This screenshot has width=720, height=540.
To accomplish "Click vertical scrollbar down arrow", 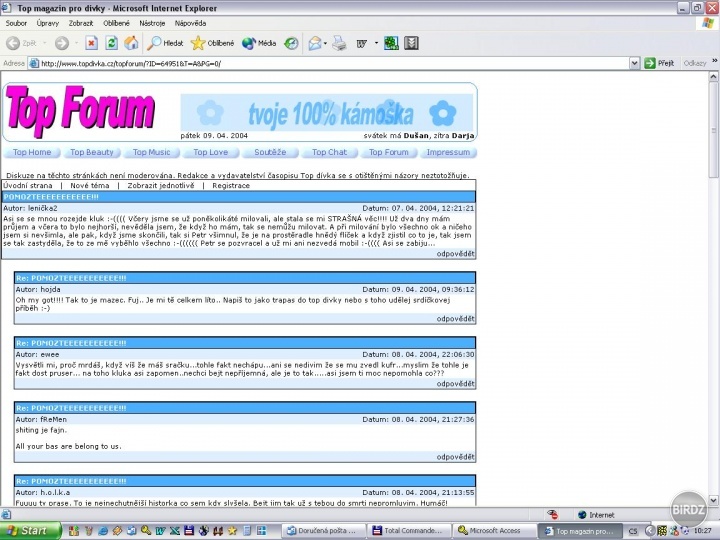I will coord(713,501).
